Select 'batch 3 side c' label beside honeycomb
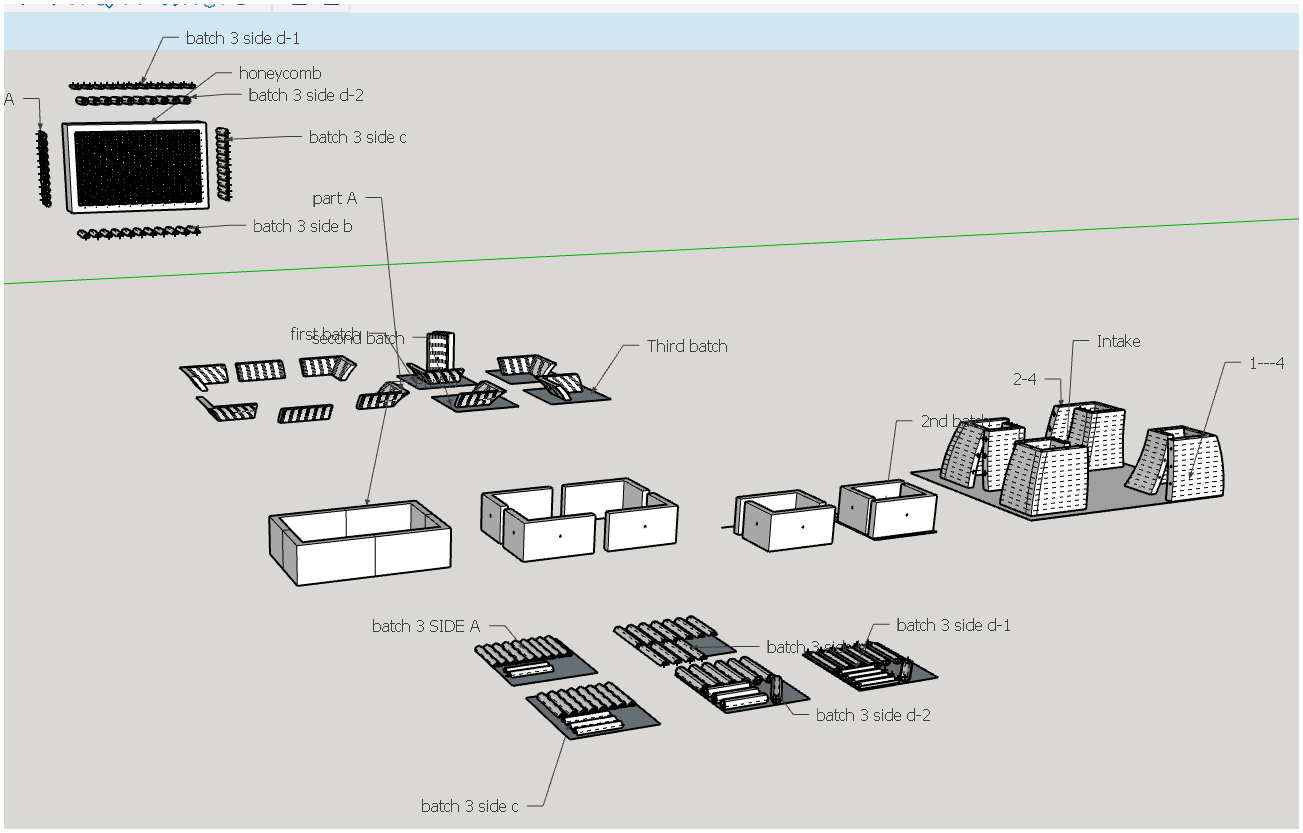 pyautogui.click(x=357, y=137)
